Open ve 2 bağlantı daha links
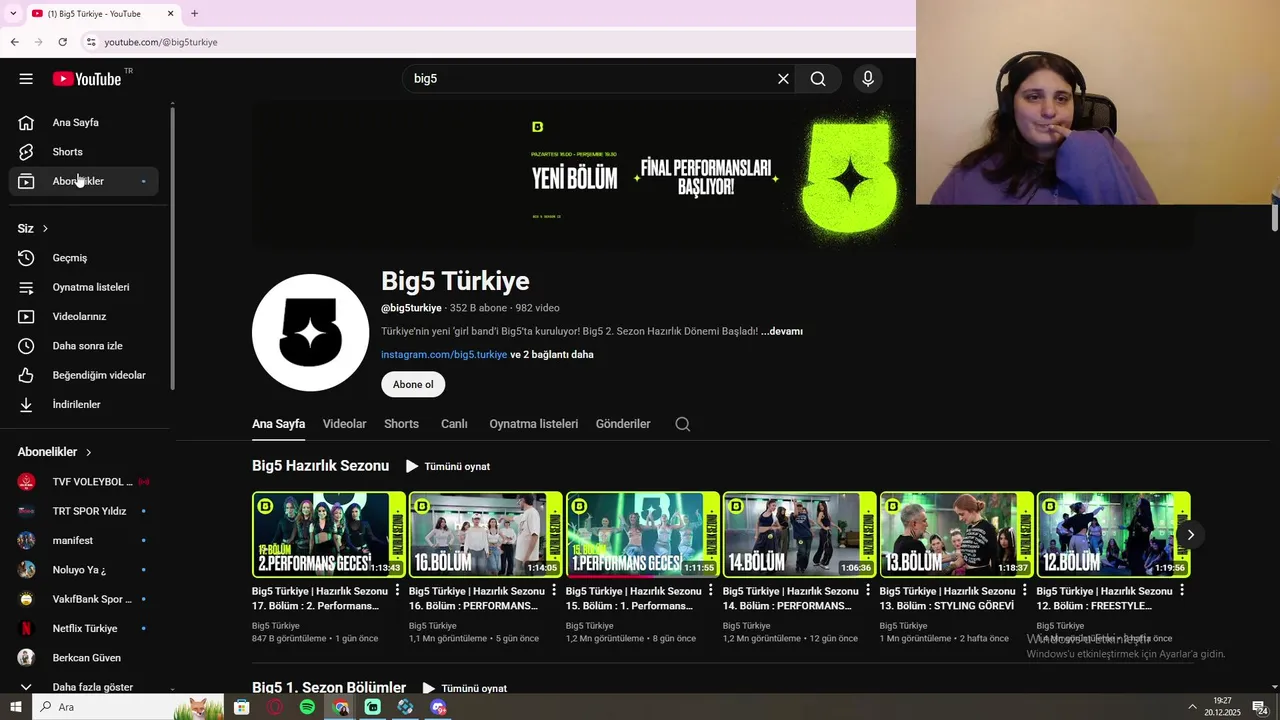Image resolution: width=1280 pixels, height=720 pixels. (x=552, y=355)
